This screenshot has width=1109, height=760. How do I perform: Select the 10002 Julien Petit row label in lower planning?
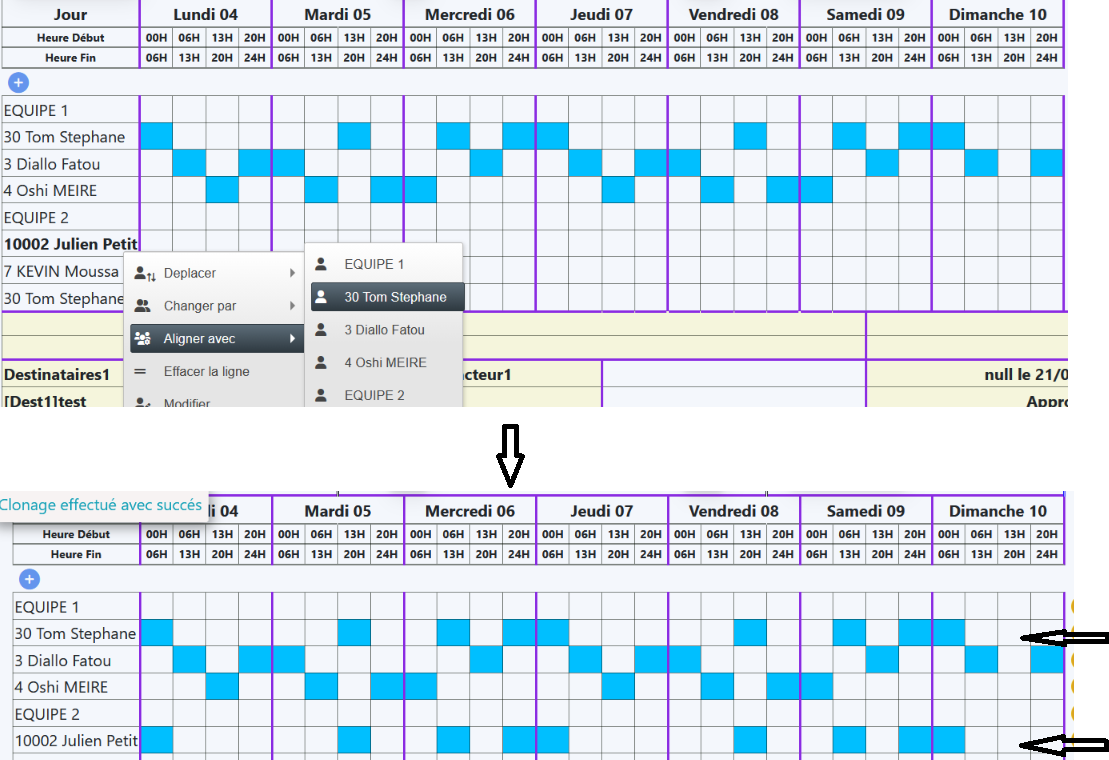coord(76,741)
